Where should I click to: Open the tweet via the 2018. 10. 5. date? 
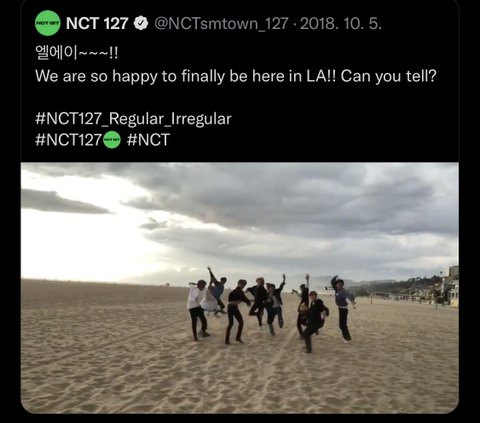340,24
